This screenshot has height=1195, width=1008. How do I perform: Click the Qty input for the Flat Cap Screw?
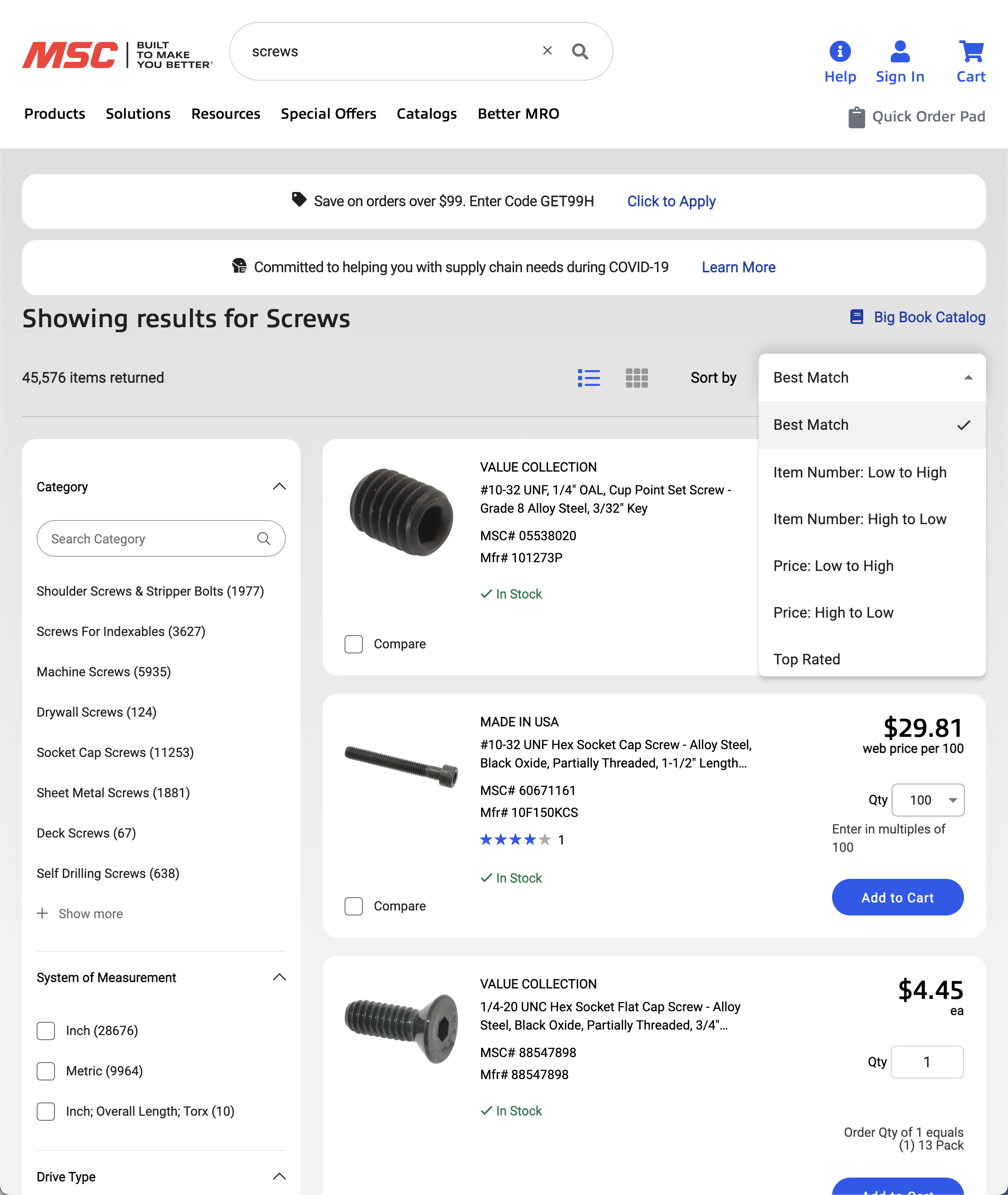(x=927, y=1062)
